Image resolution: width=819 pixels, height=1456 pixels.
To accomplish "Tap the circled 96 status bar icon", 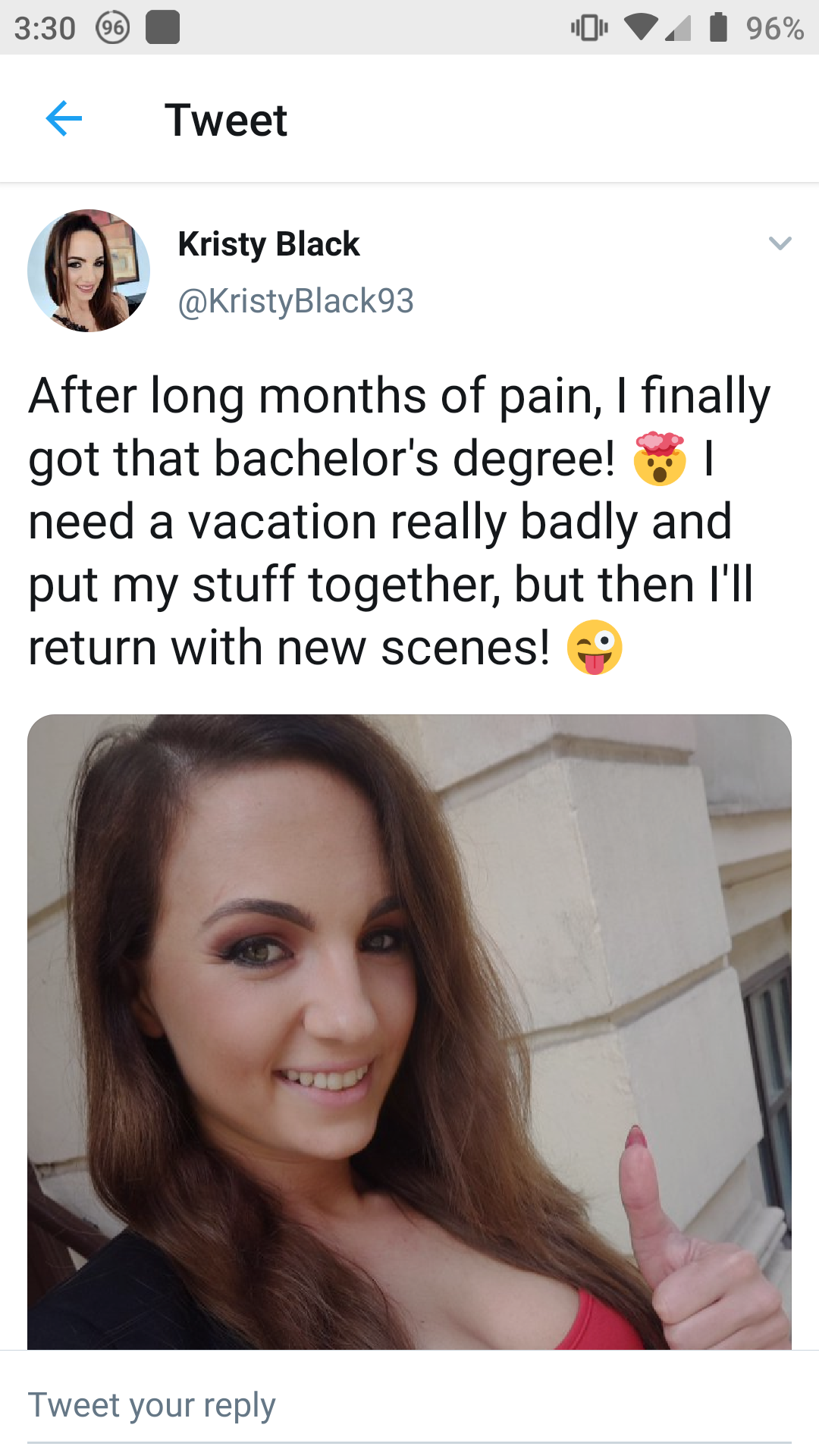I will (x=113, y=28).
